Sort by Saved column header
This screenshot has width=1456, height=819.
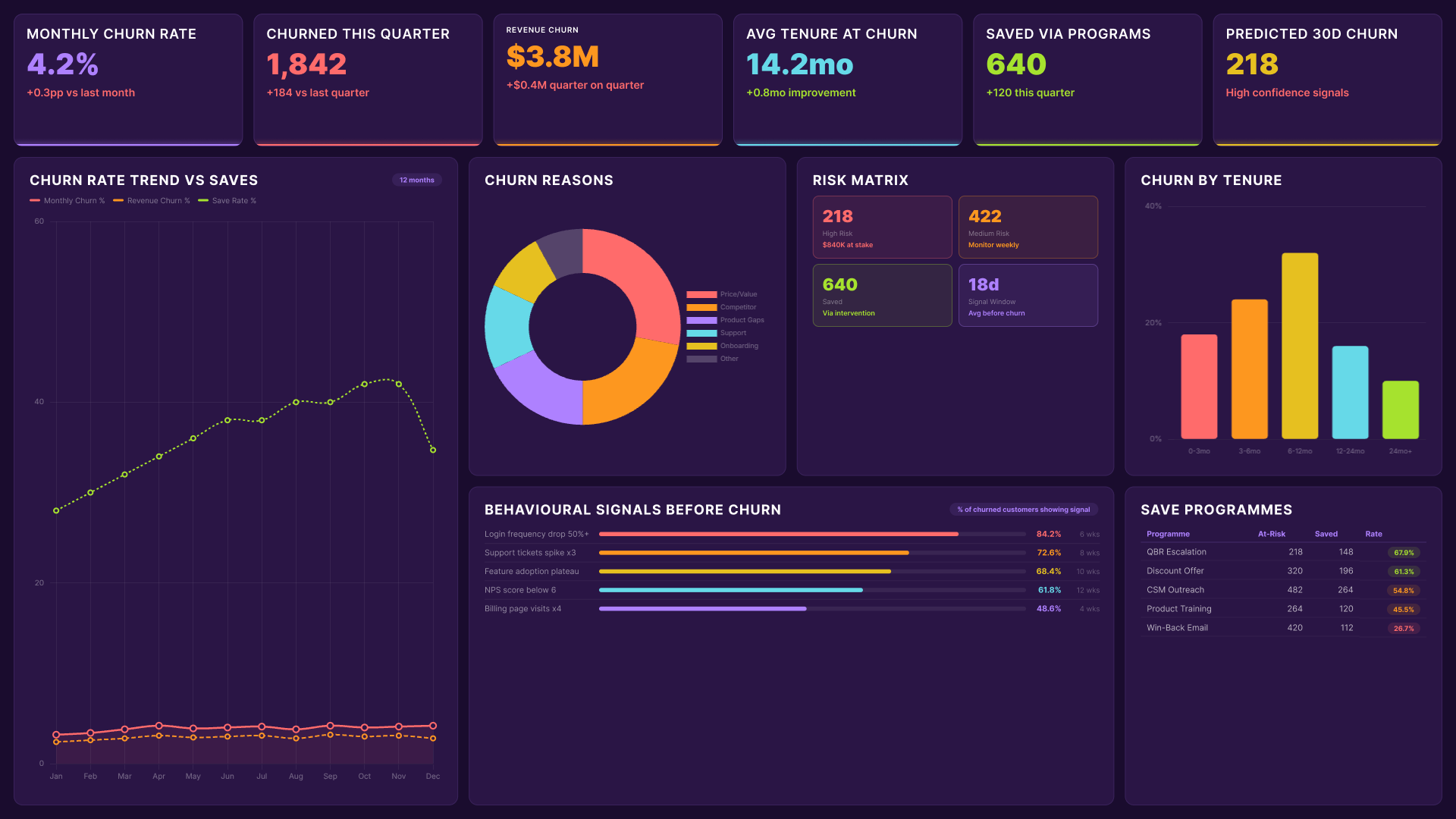1326,534
